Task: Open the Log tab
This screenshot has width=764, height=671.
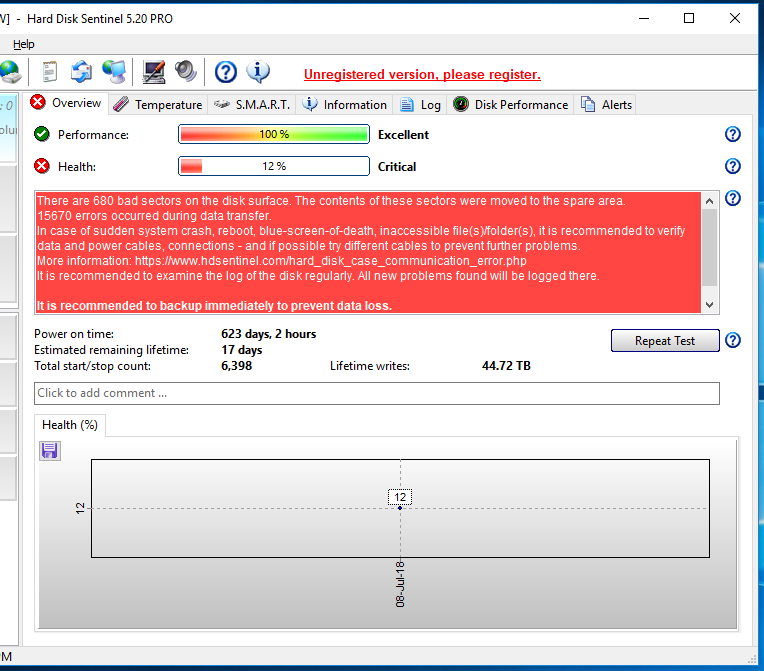Action: click(x=420, y=105)
